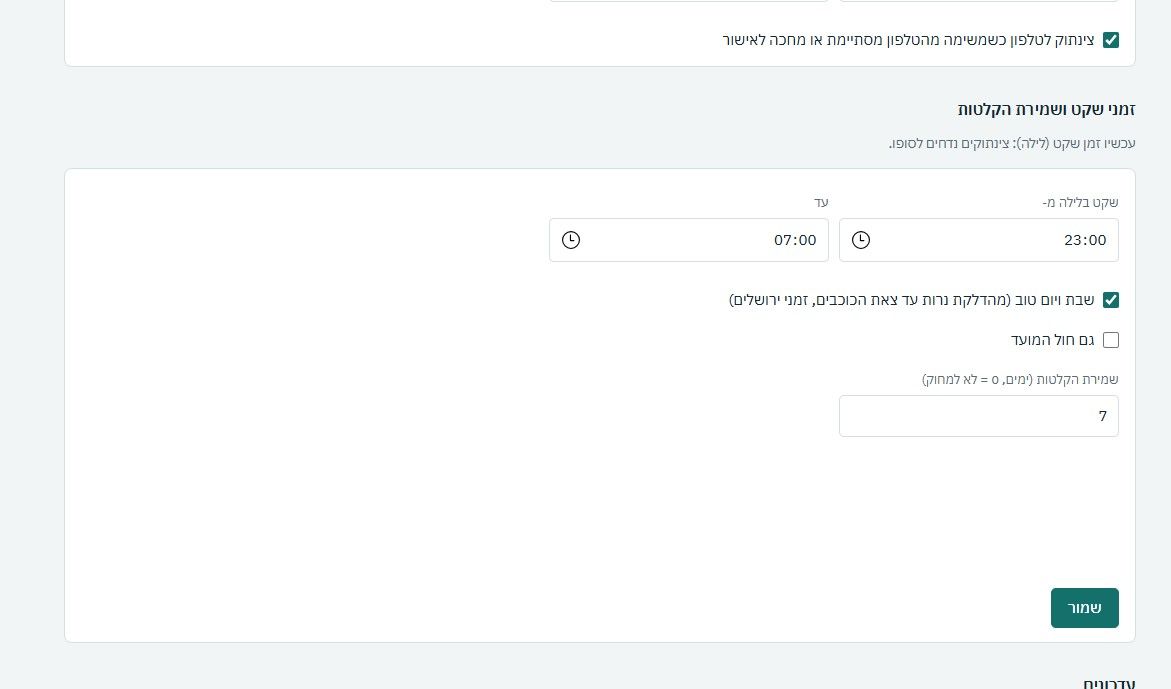Click the זמני שקט ושמירת הקלטות heading
The width and height of the screenshot is (1171, 689).
coord(1046,110)
